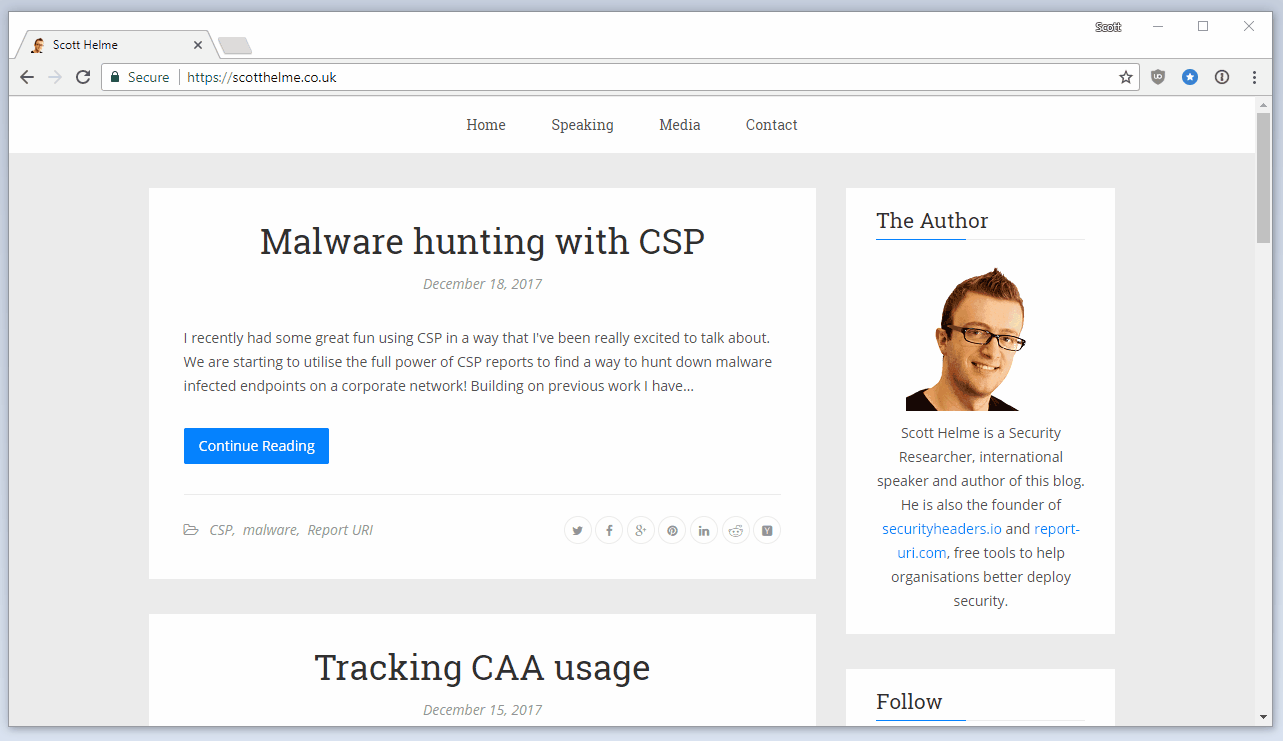Click the Facebook share icon
This screenshot has height=741, width=1283.
pyautogui.click(x=609, y=531)
